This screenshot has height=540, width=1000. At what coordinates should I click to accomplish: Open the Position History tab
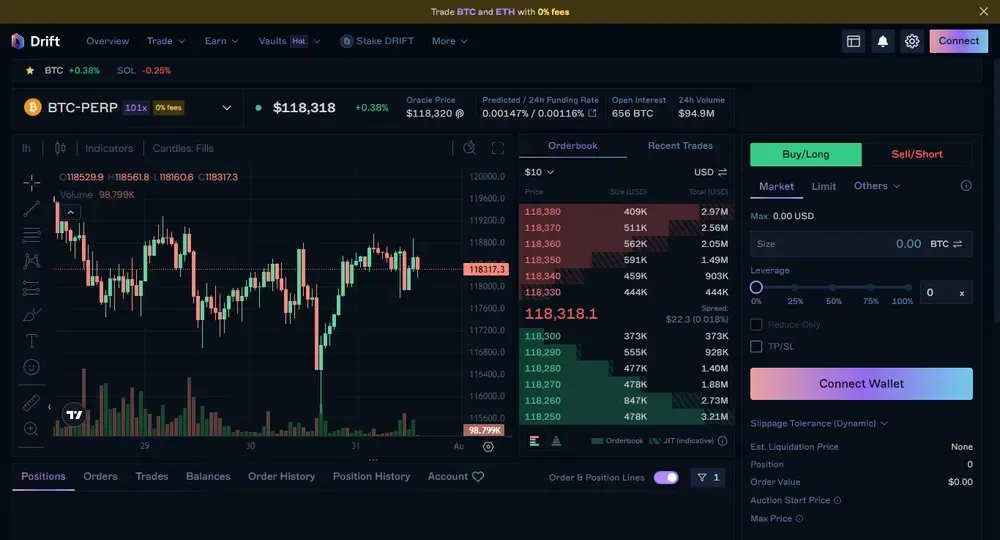coord(371,476)
